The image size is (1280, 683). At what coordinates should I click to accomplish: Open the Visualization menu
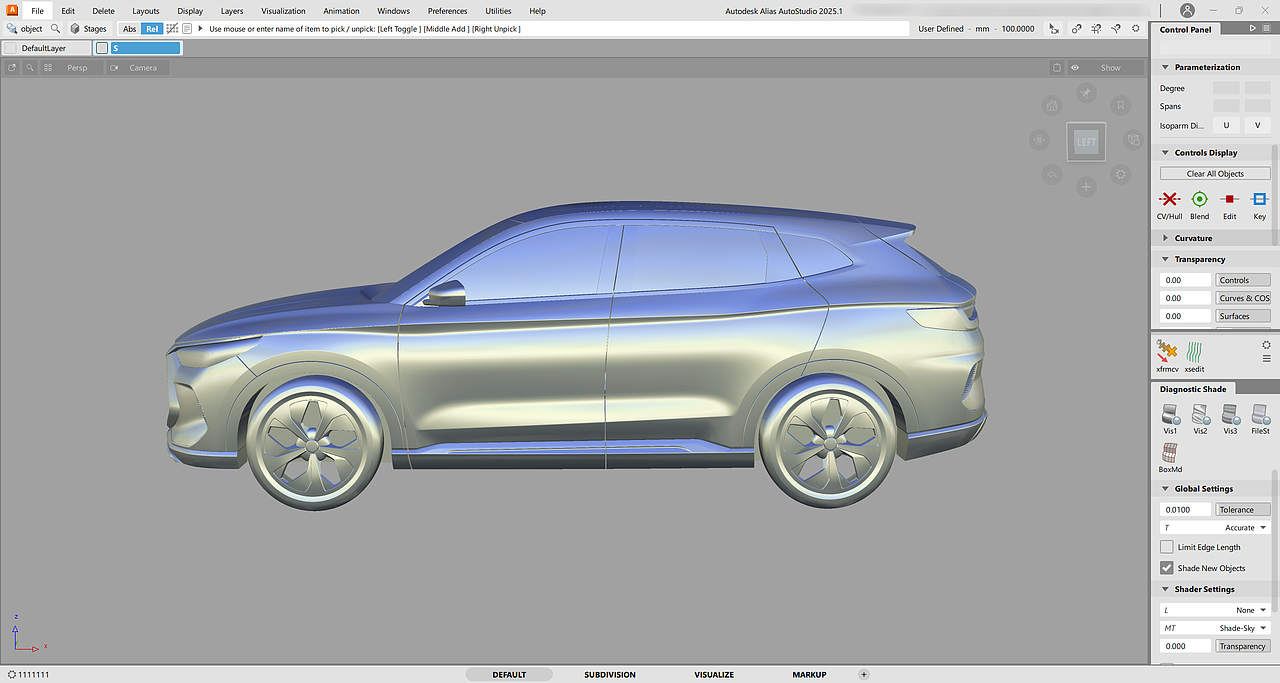(283, 11)
